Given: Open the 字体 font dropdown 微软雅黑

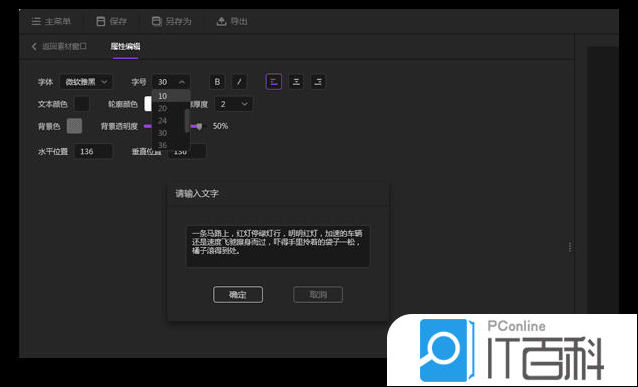Looking at the screenshot, I should (x=86, y=82).
